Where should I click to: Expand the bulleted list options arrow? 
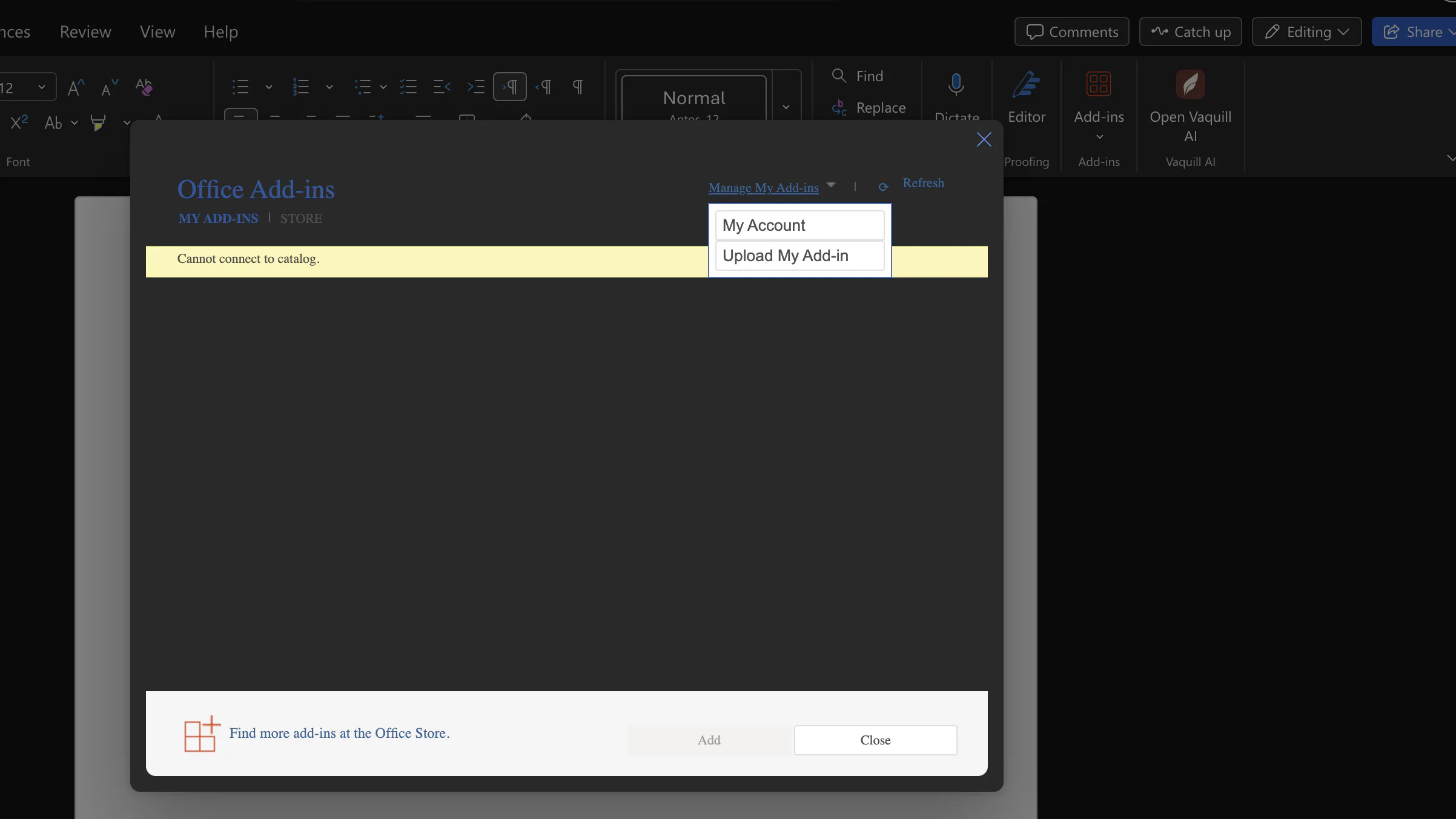point(269,87)
